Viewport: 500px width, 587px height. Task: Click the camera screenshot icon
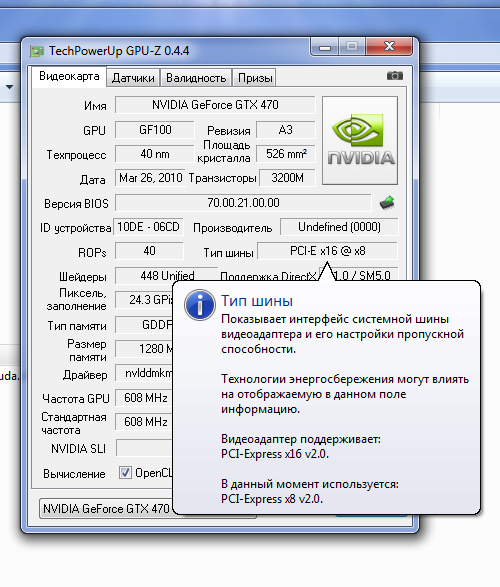point(394,76)
